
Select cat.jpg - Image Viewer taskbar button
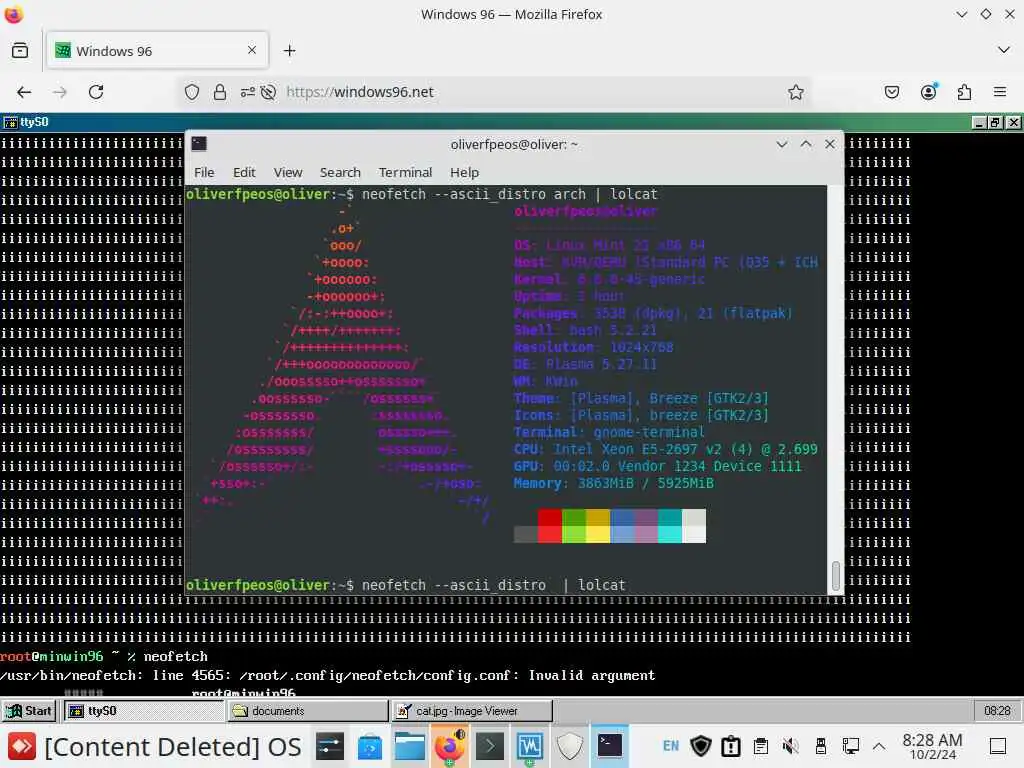click(472, 711)
